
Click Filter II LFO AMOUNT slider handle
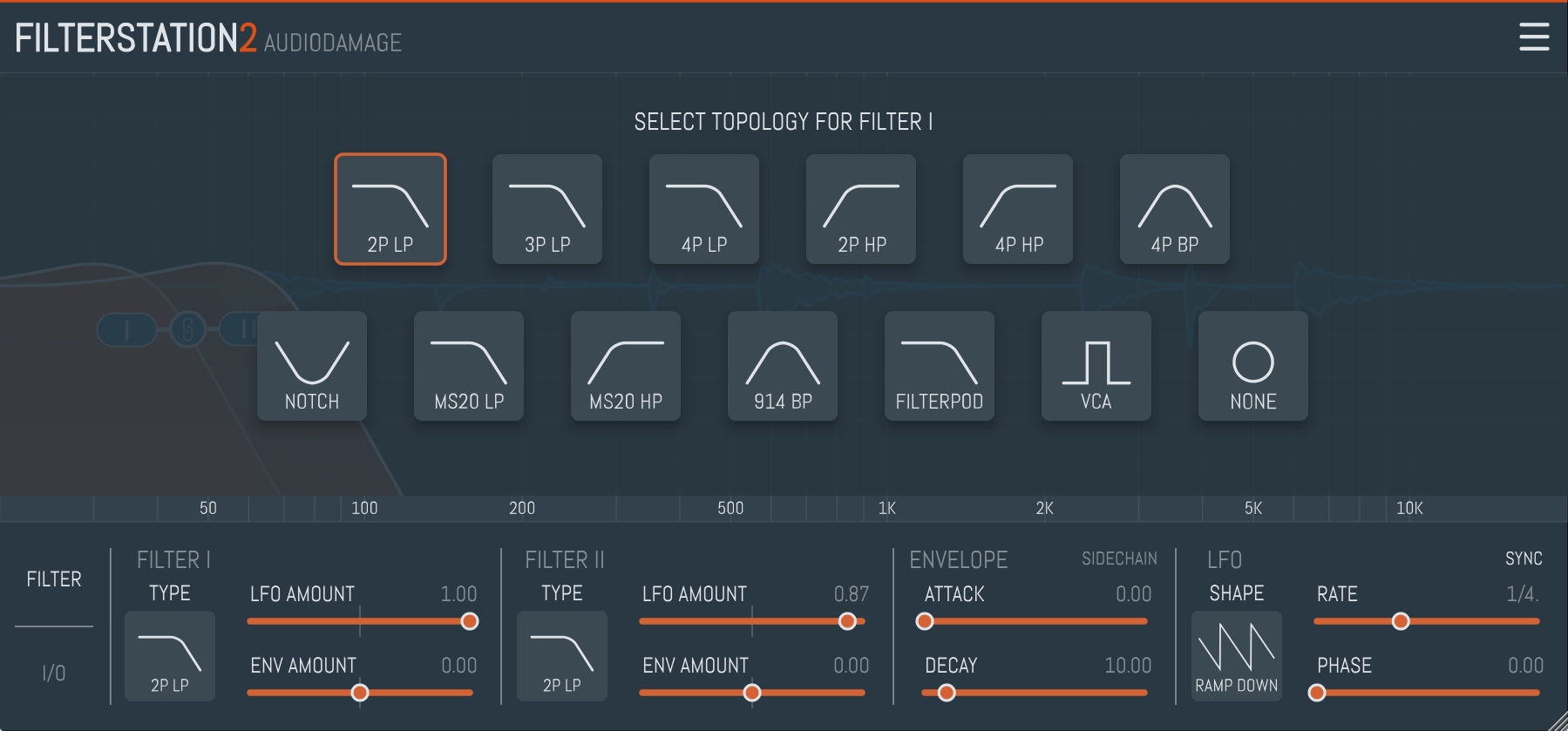coord(847,621)
